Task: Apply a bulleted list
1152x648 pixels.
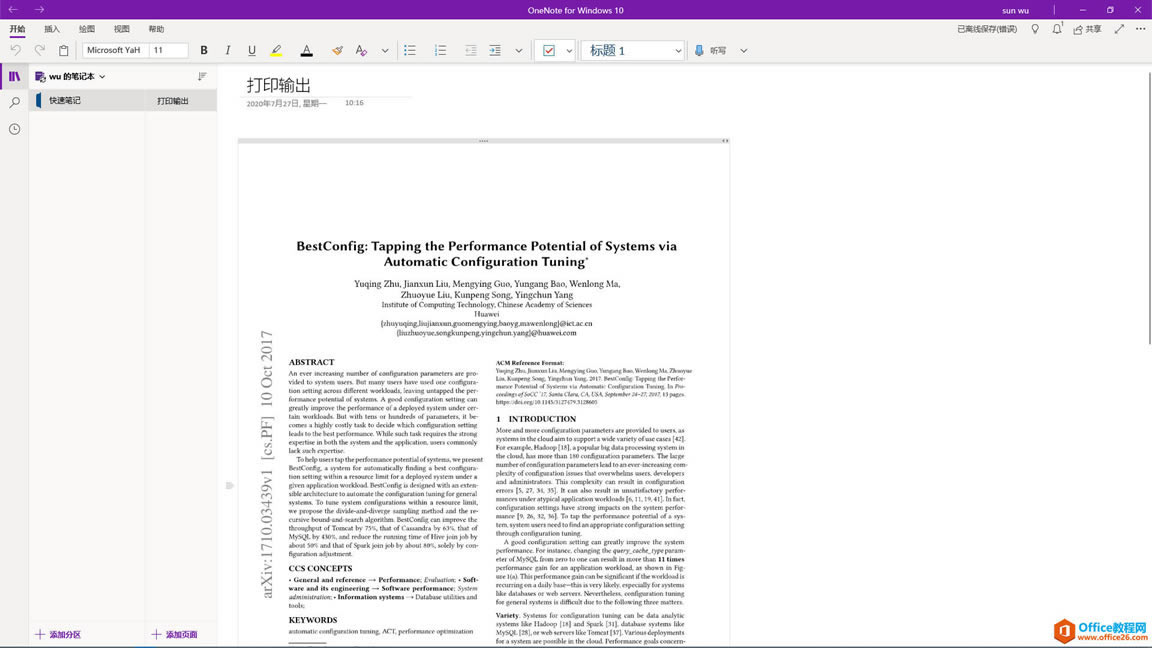Action: click(x=410, y=49)
